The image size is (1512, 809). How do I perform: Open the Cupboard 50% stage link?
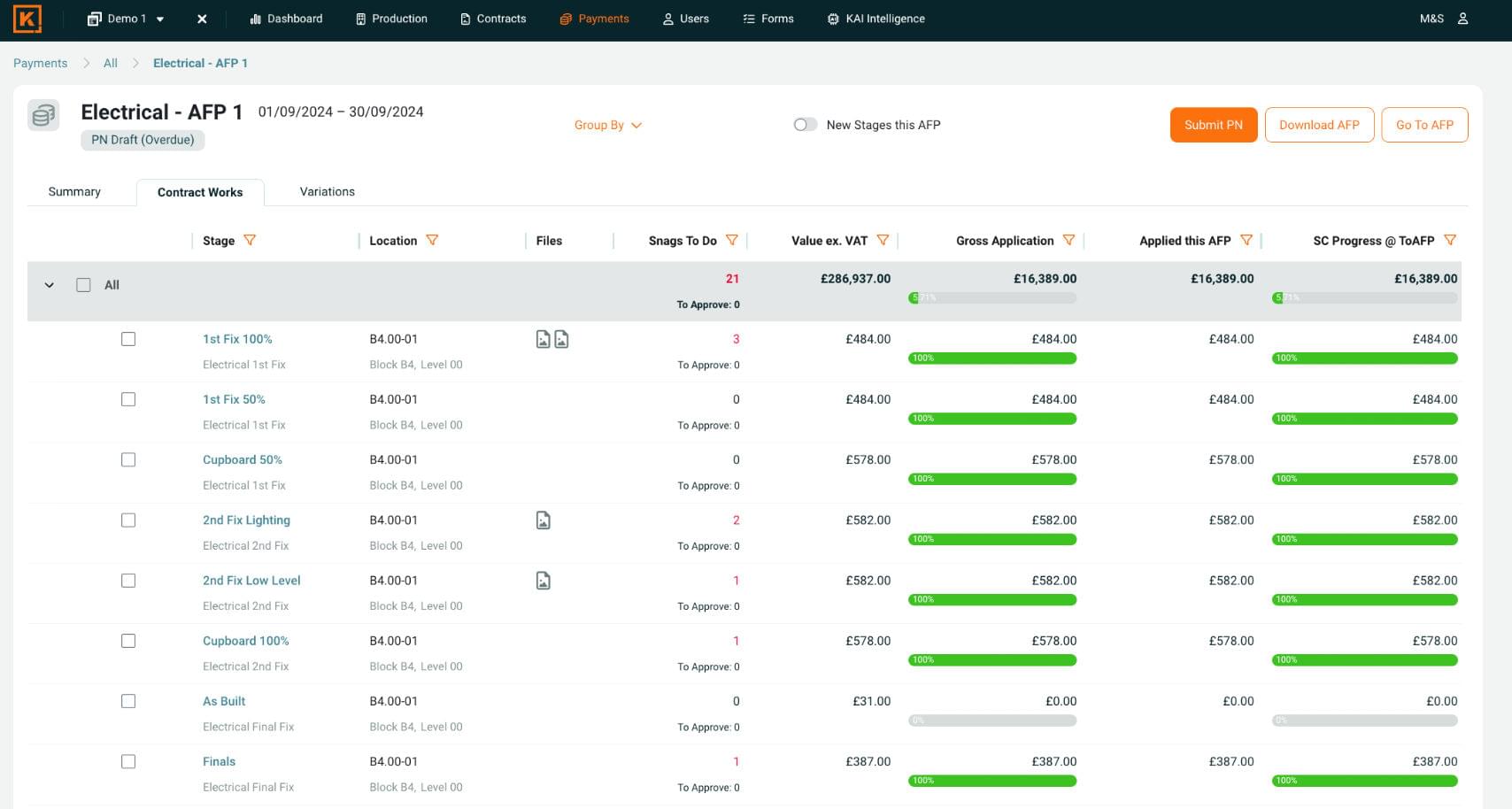point(242,459)
